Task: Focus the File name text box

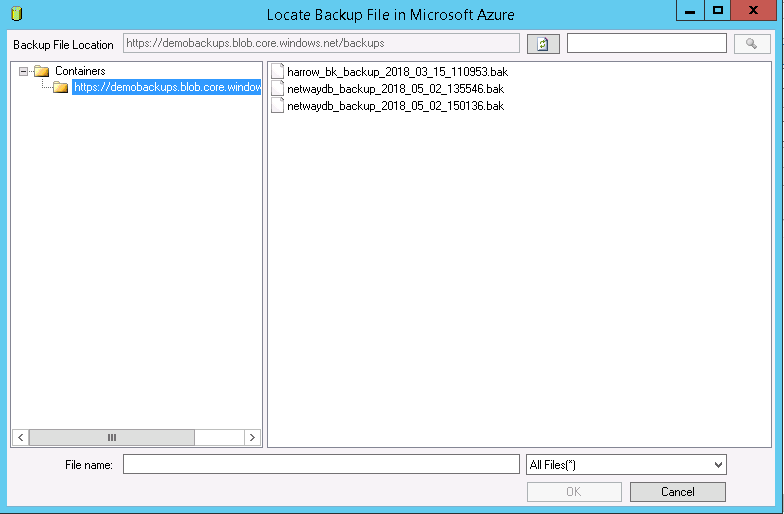Action: coord(321,465)
